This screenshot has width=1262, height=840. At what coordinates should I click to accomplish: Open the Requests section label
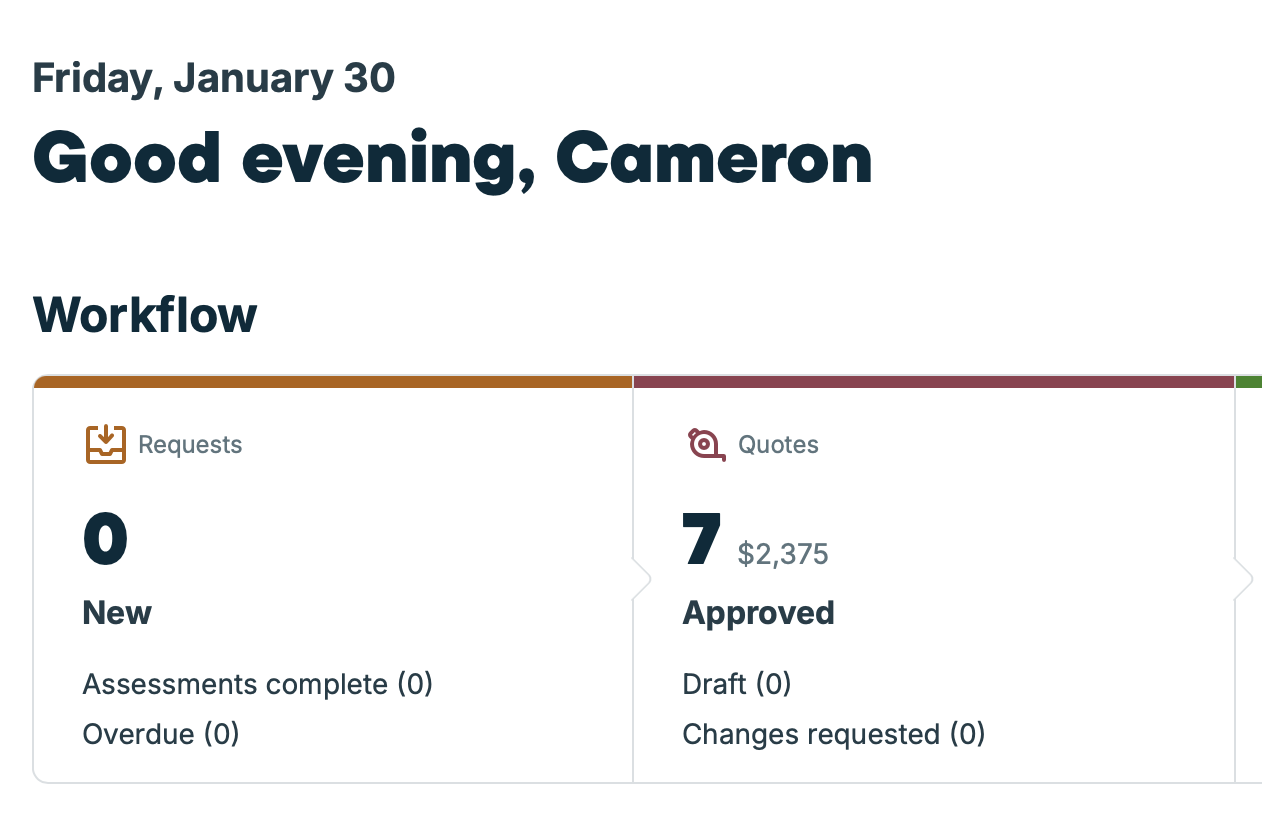coord(190,445)
